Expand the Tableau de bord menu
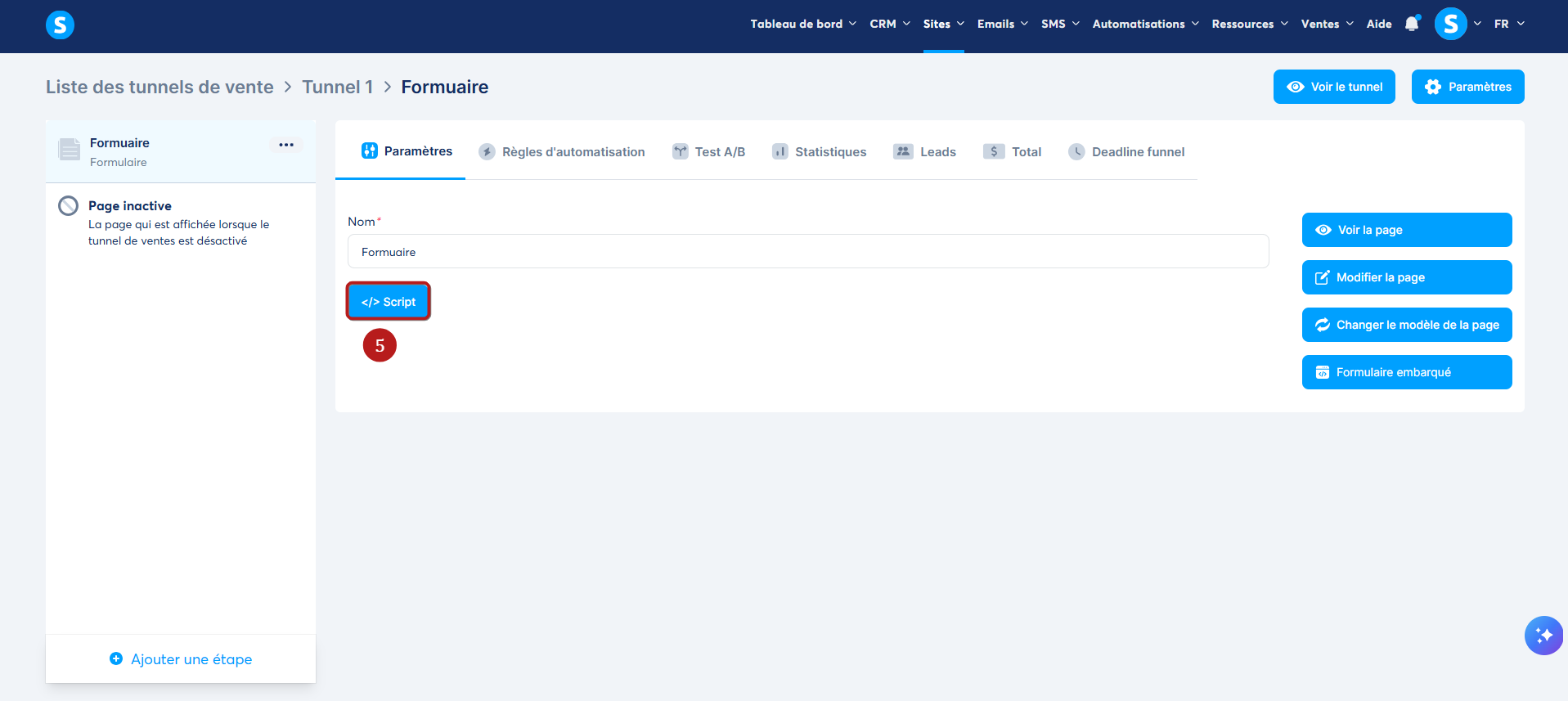The height and width of the screenshot is (701, 1568). pyautogui.click(x=803, y=24)
